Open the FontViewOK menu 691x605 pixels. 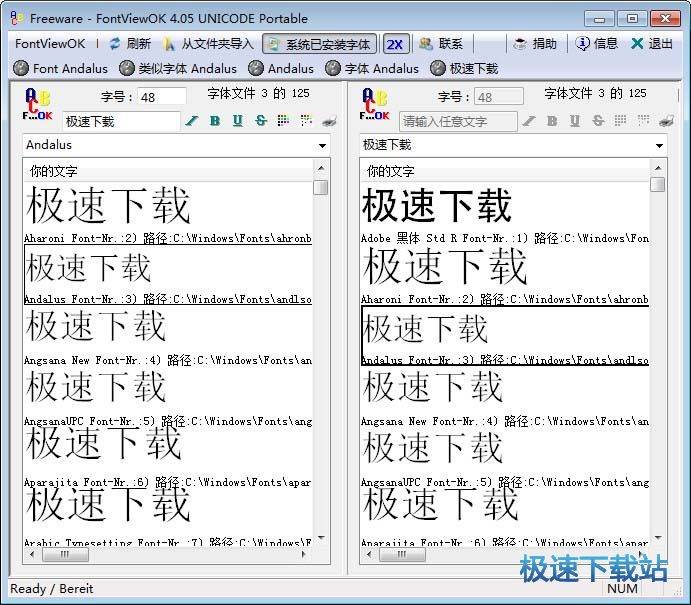[x=50, y=44]
